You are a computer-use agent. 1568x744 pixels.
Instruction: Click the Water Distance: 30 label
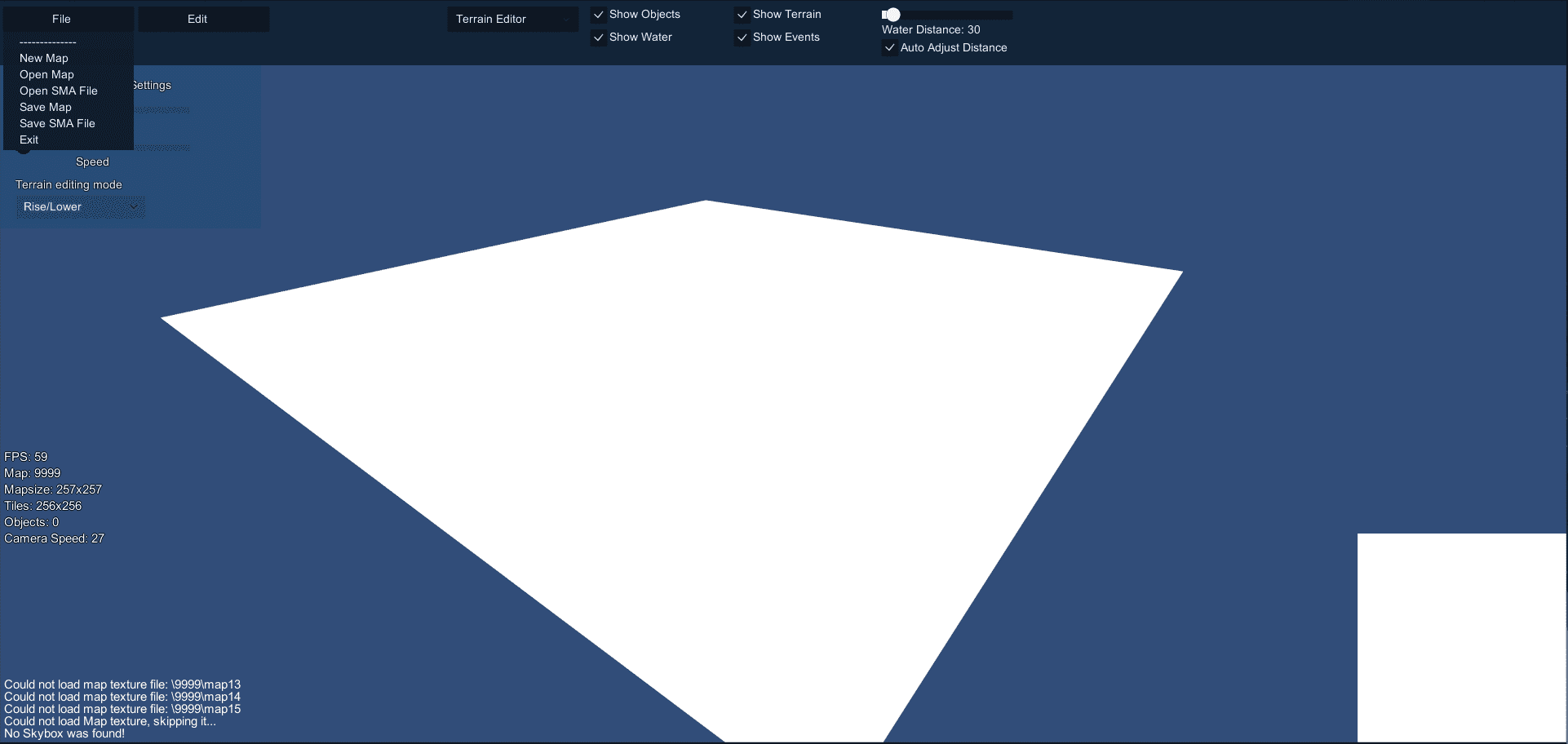pyautogui.click(x=931, y=29)
